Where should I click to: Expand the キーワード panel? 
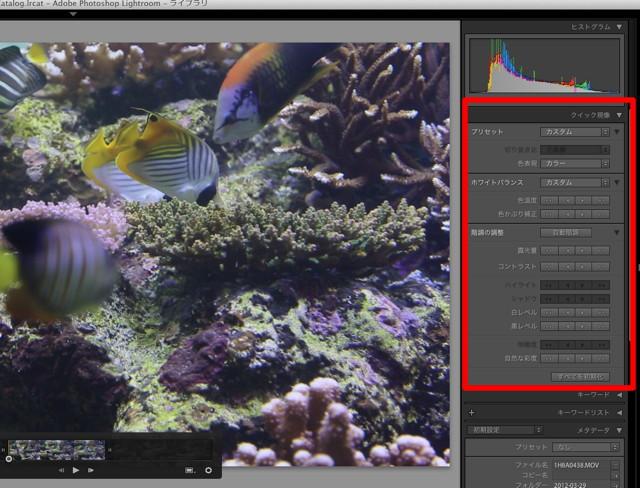(x=620, y=395)
